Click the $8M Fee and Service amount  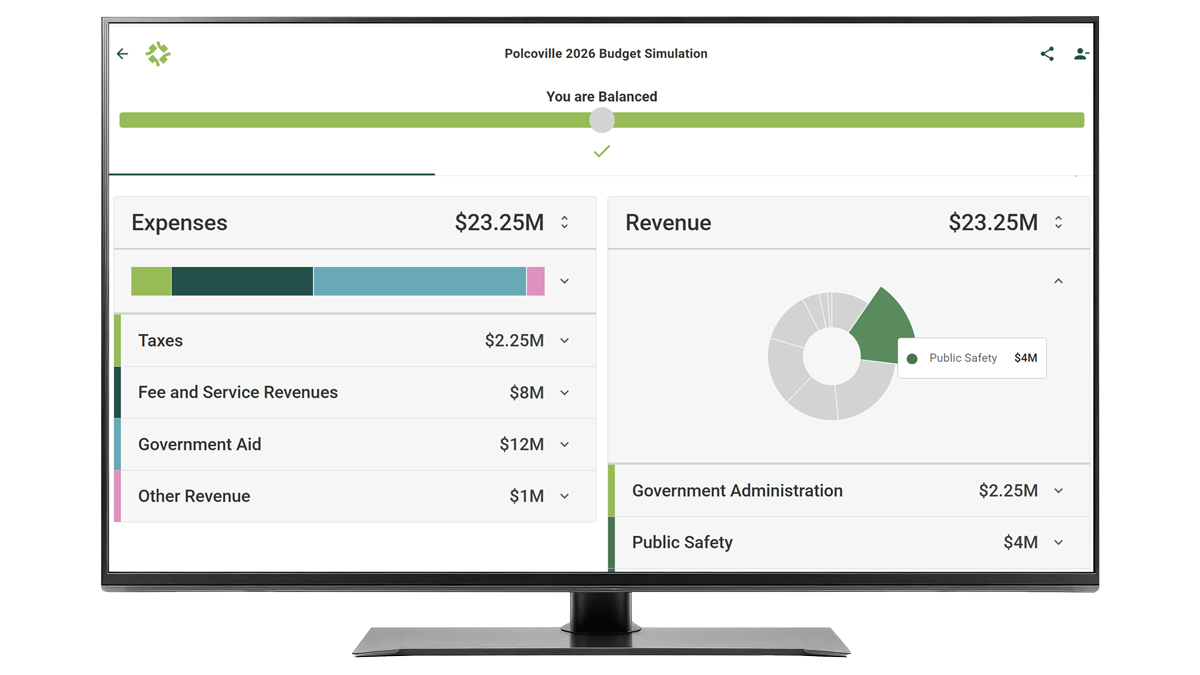point(527,393)
